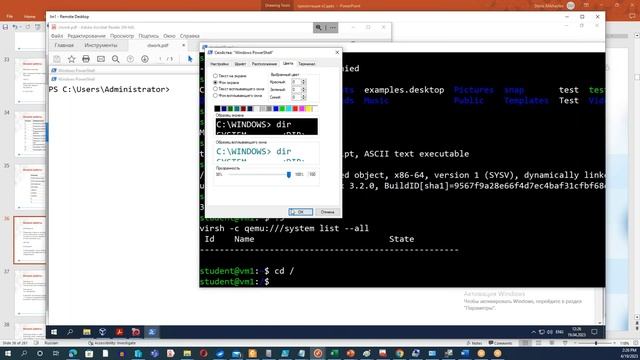Select slide 37 thumbnail in PowerPoint
The width and height of the screenshot is (640, 360).
pos(30,293)
